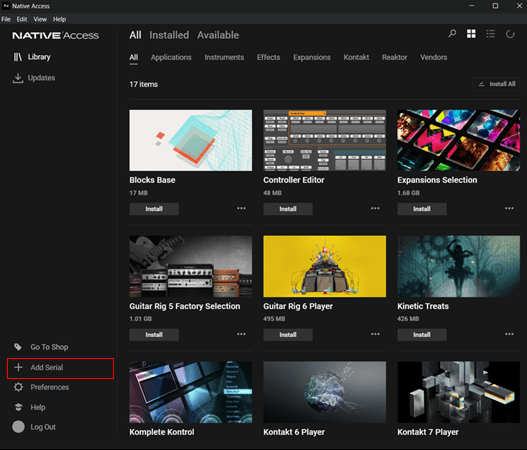
Task: Filter by Effects category
Action: click(269, 57)
